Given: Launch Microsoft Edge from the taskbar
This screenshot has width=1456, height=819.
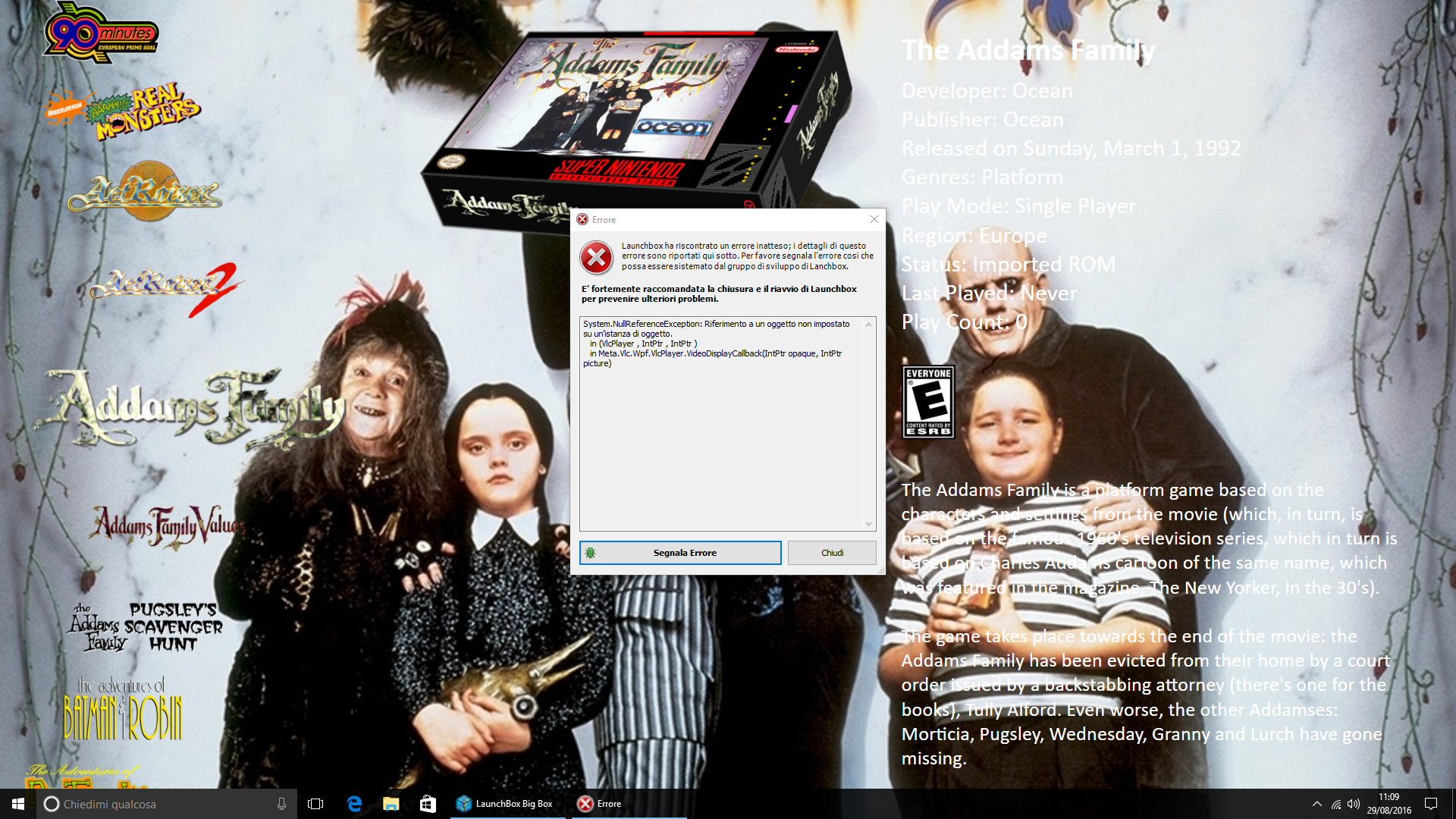Looking at the screenshot, I should coord(353,804).
